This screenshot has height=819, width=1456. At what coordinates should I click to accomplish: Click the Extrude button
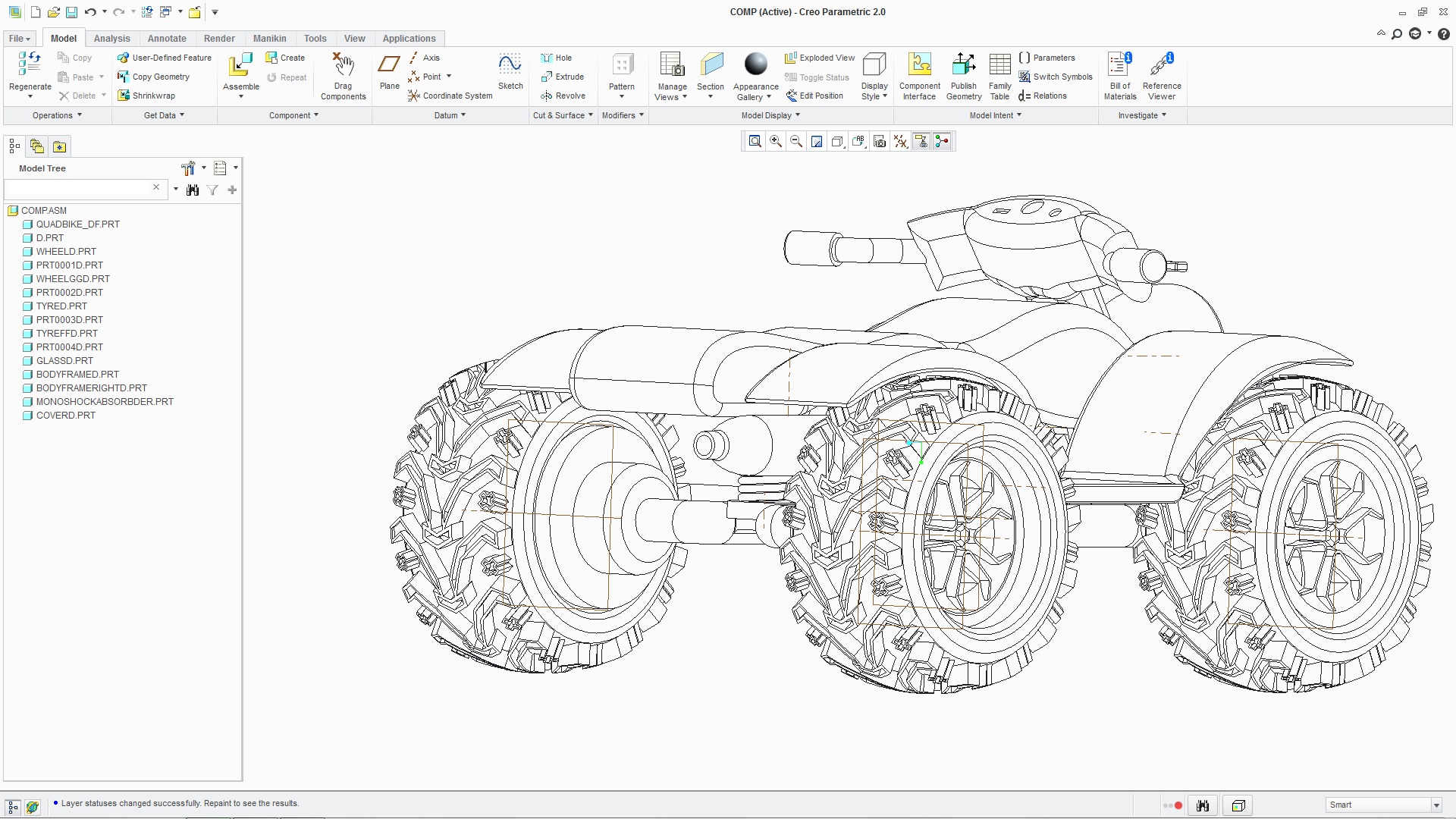(x=562, y=77)
